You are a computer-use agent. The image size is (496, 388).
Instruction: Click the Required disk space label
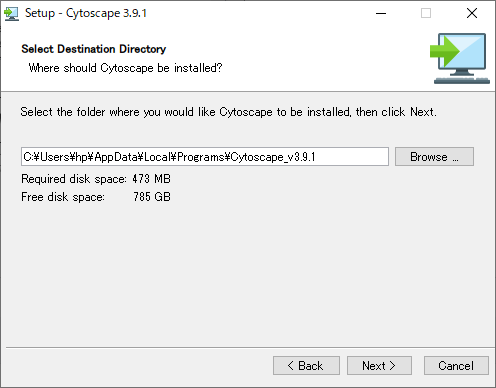(74, 179)
